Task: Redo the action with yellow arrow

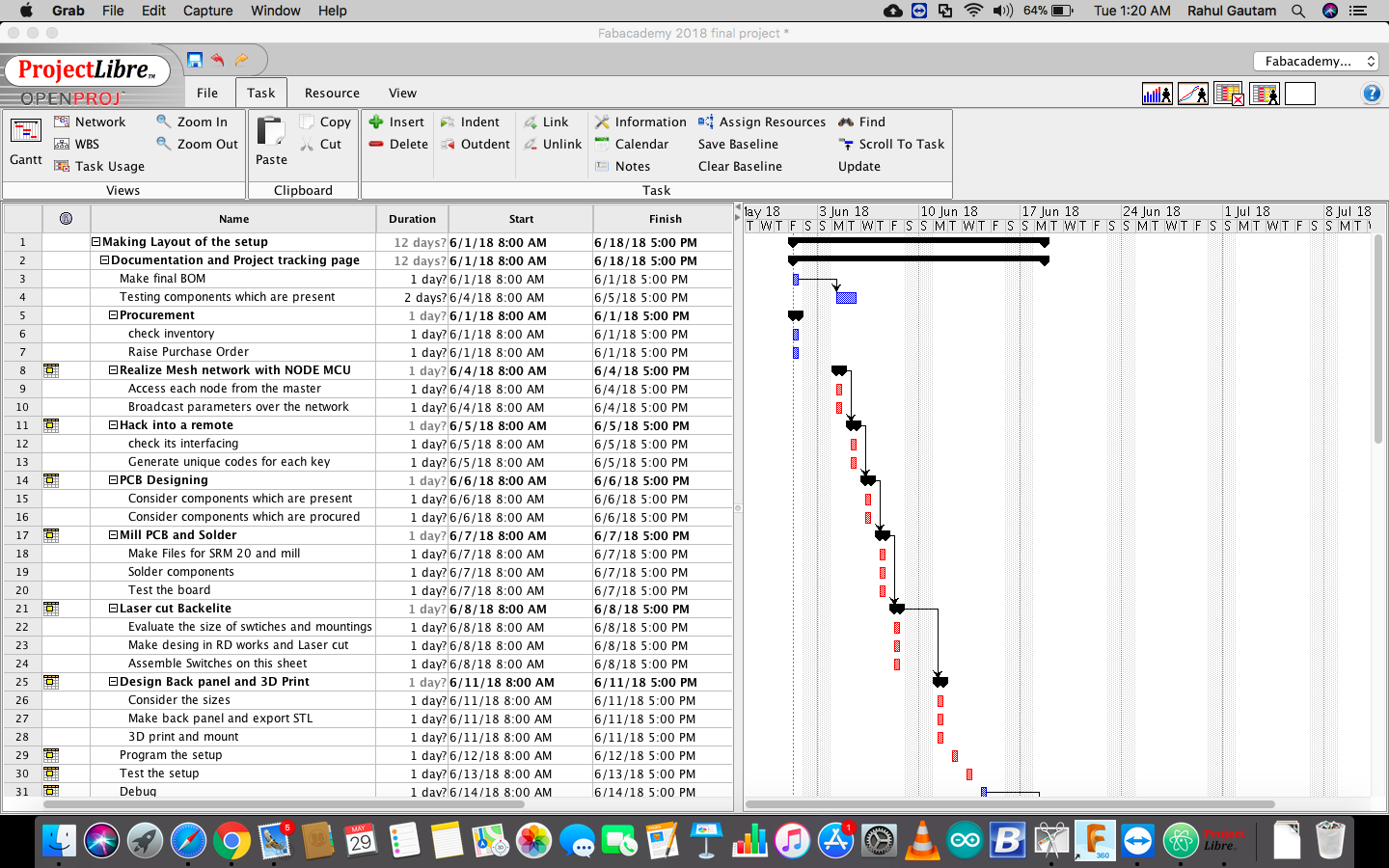Action: tap(241, 60)
